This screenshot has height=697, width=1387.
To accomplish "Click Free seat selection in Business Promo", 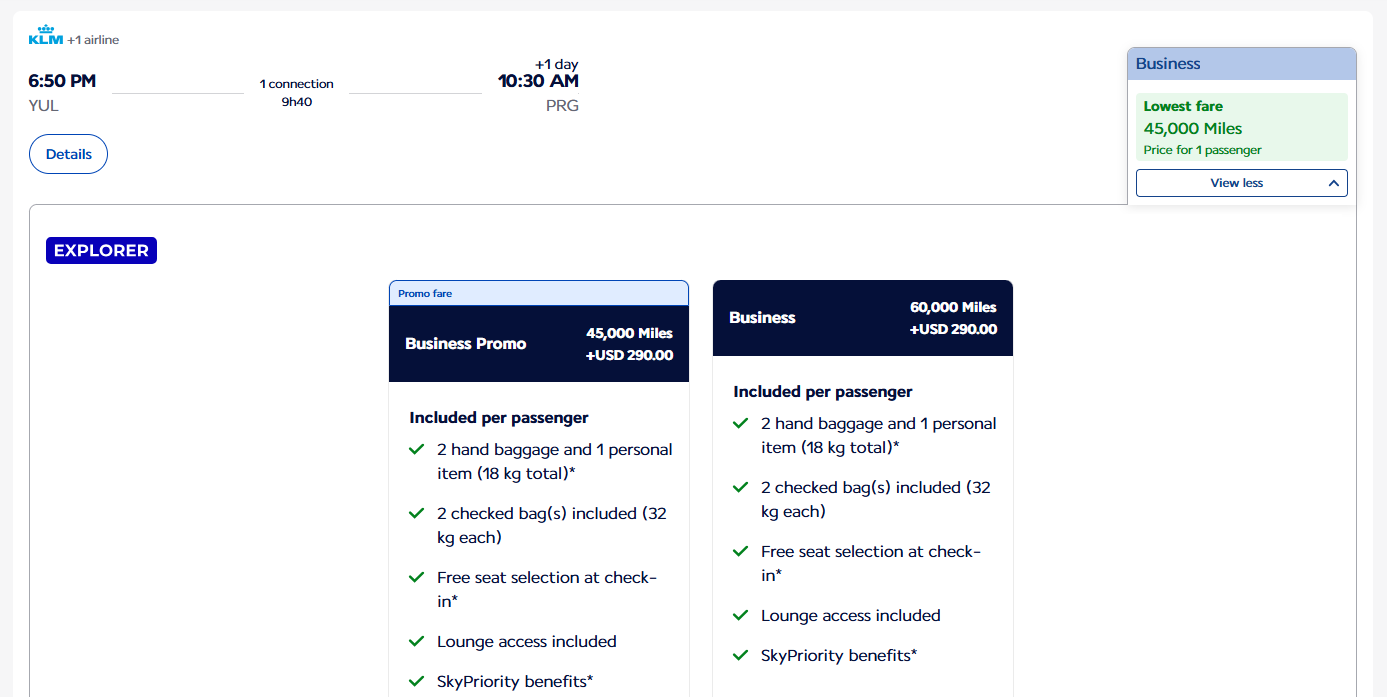I will point(547,590).
